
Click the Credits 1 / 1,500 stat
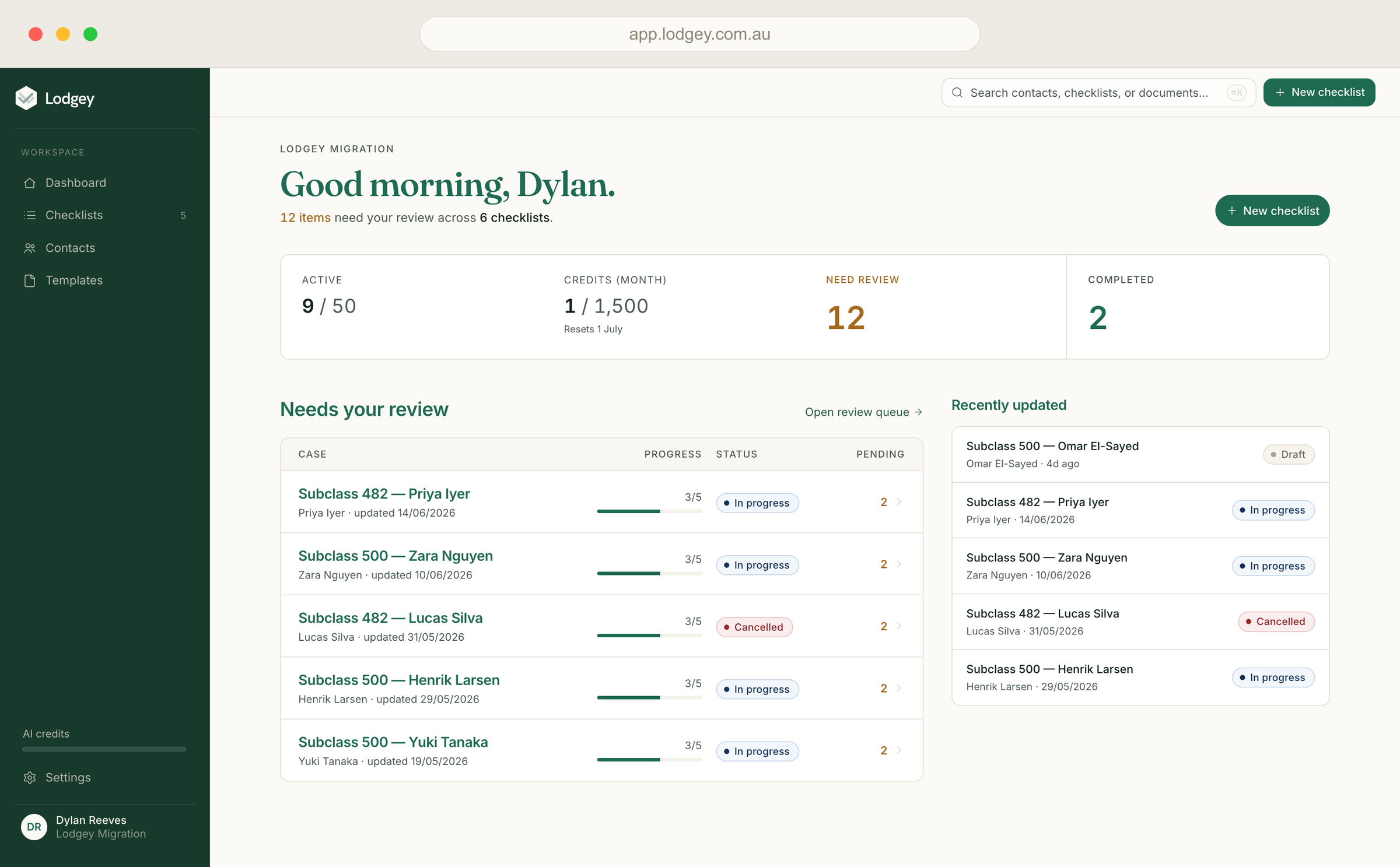click(x=606, y=306)
